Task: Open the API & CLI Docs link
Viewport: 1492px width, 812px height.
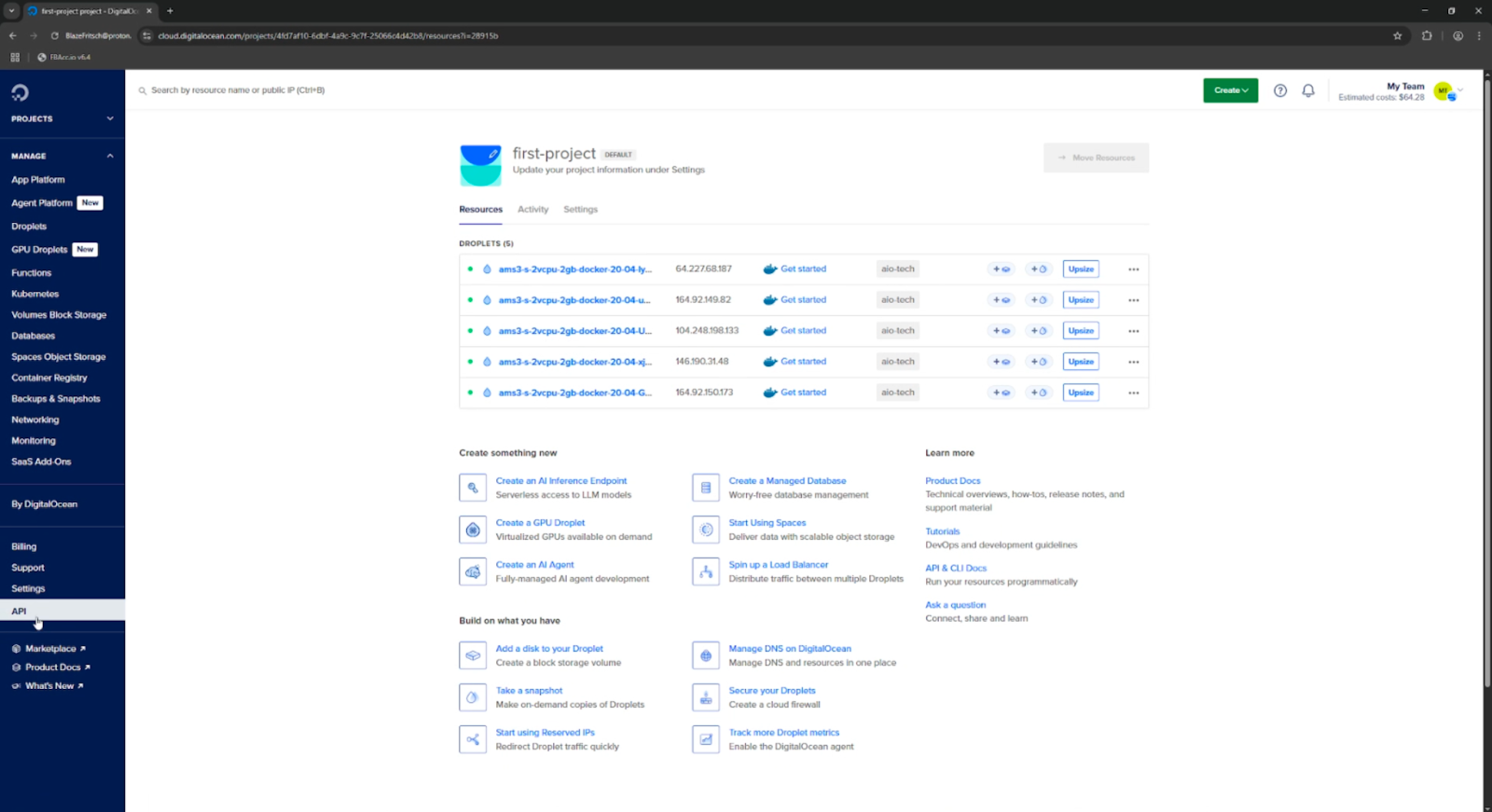Action: [956, 568]
